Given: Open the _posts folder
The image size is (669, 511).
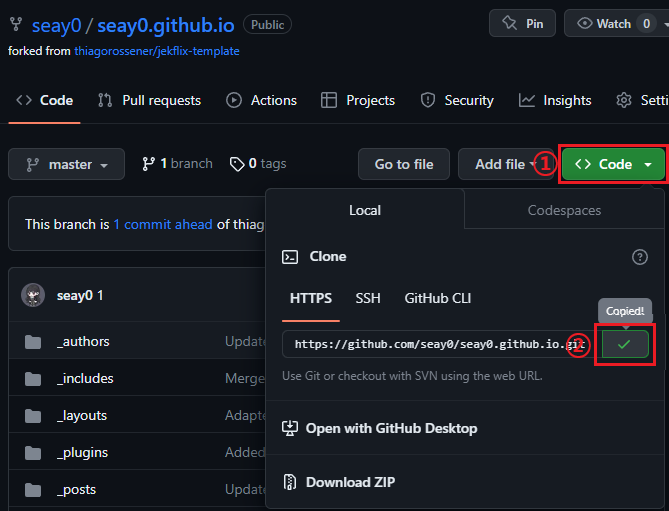Looking at the screenshot, I should 76,490.
